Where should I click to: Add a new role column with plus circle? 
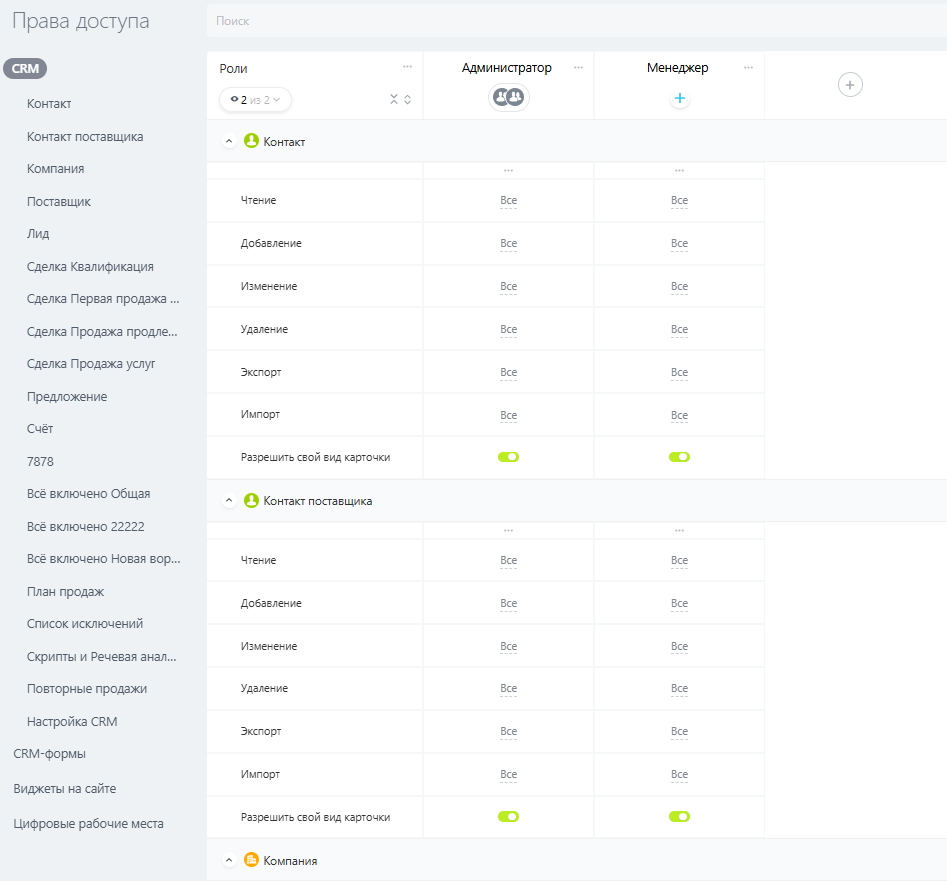click(850, 85)
